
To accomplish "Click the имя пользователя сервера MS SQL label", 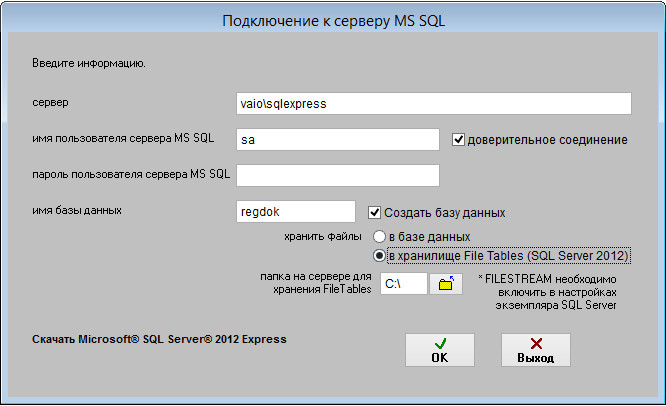I will [123, 138].
